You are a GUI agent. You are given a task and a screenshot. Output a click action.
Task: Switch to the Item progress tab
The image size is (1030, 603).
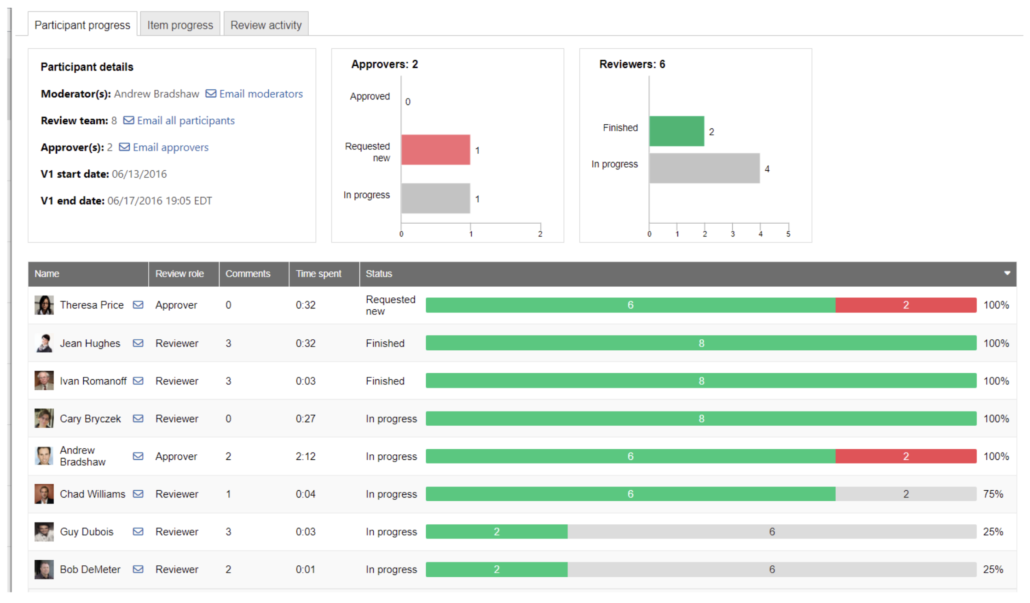click(x=180, y=25)
